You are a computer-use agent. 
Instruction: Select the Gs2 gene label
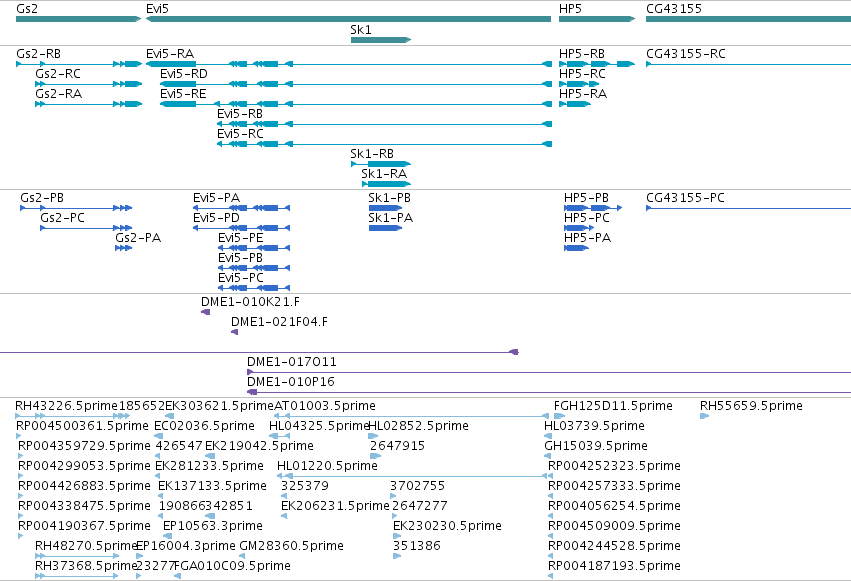(27, 9)
